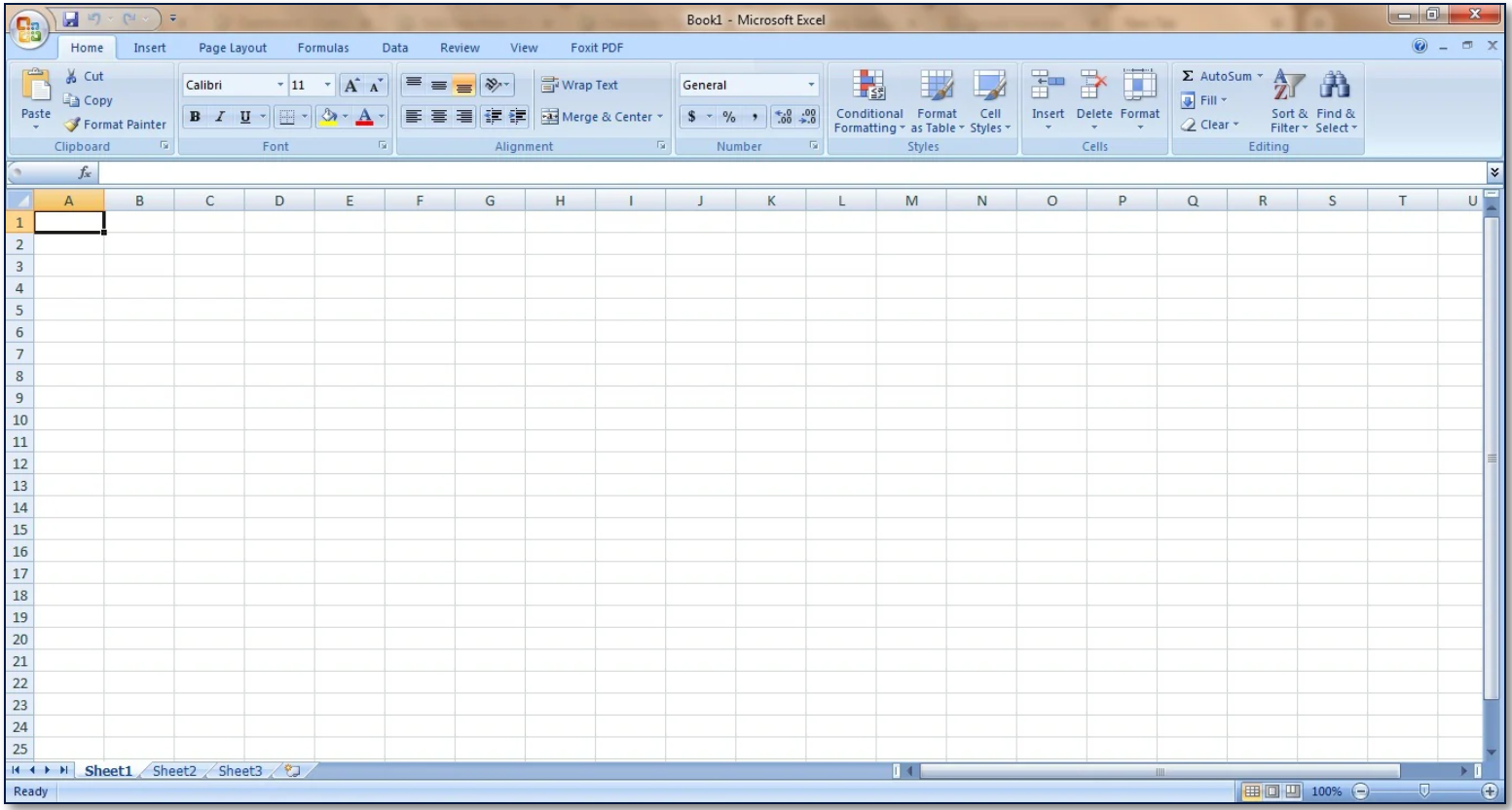
Task: Click the zoom slider in status bar
Action: 1424,792
